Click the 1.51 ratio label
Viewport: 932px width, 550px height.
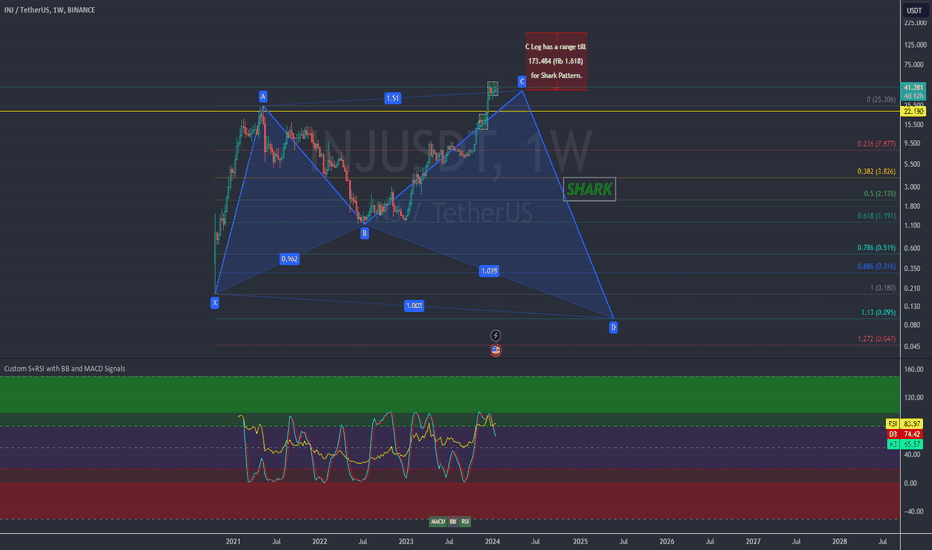(392, 98)
